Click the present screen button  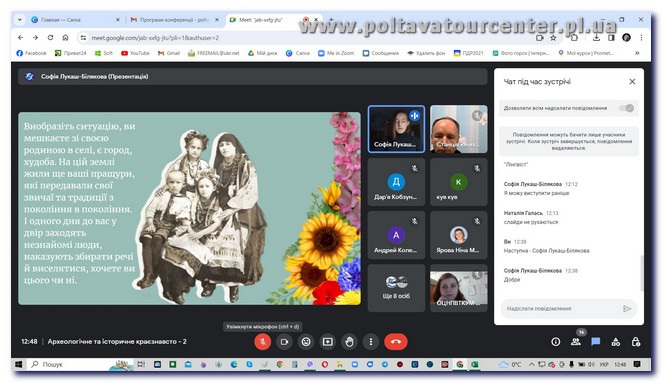click(x=328, y=342)
